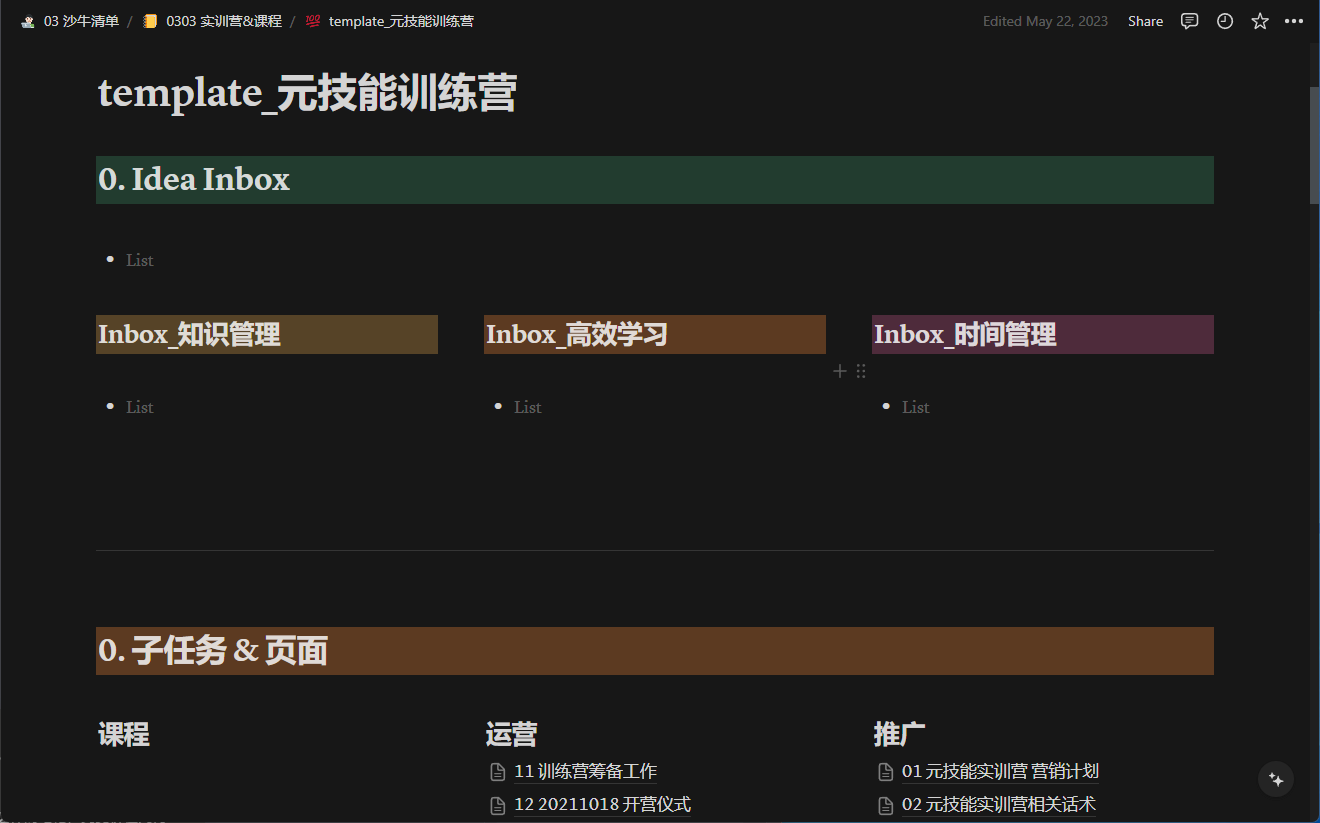Click the 100 emoji icon in breadcrumb

tap(313, 21)
